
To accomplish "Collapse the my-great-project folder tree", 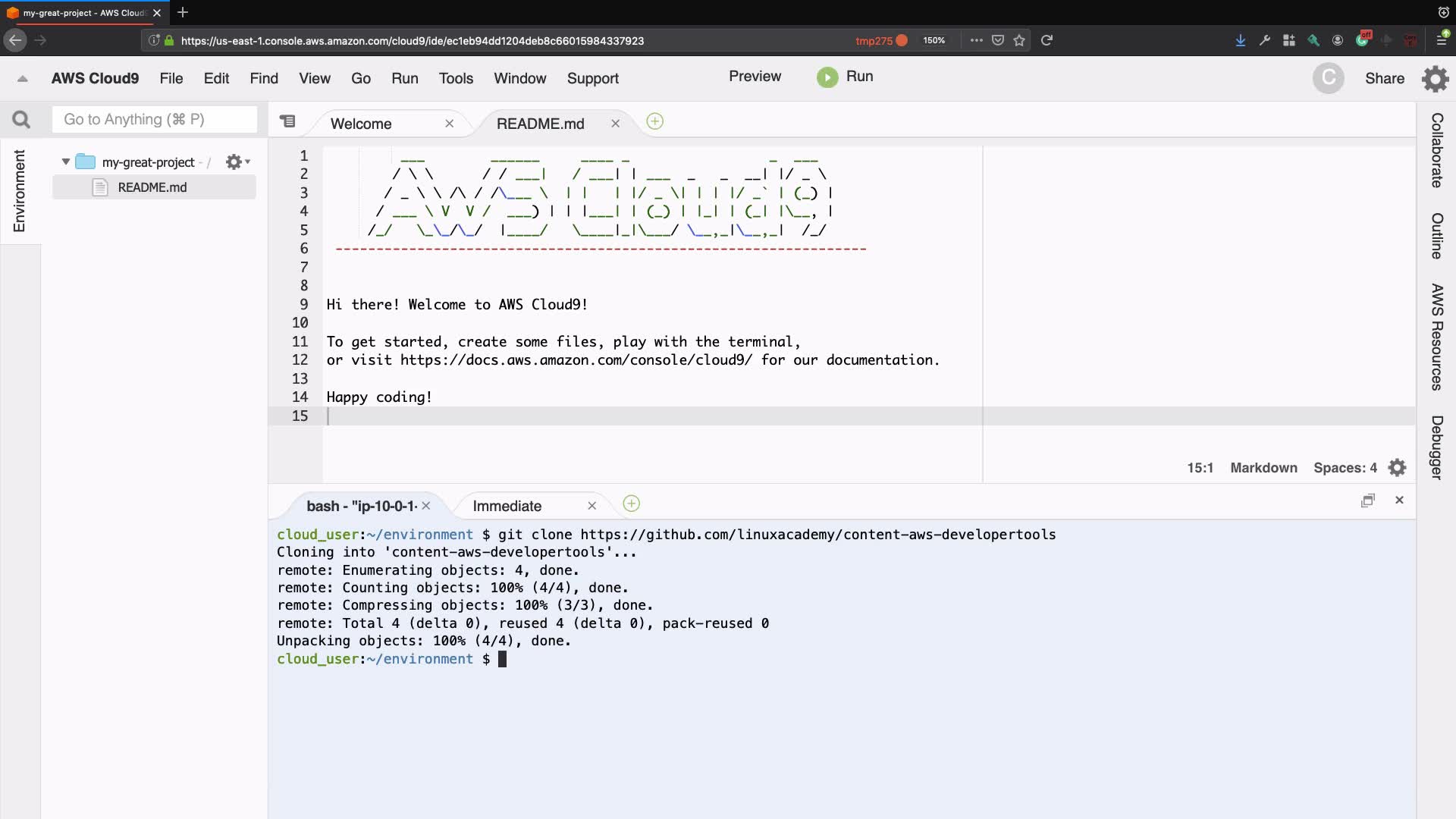I will pyautogui.click(x=66, y=162).
